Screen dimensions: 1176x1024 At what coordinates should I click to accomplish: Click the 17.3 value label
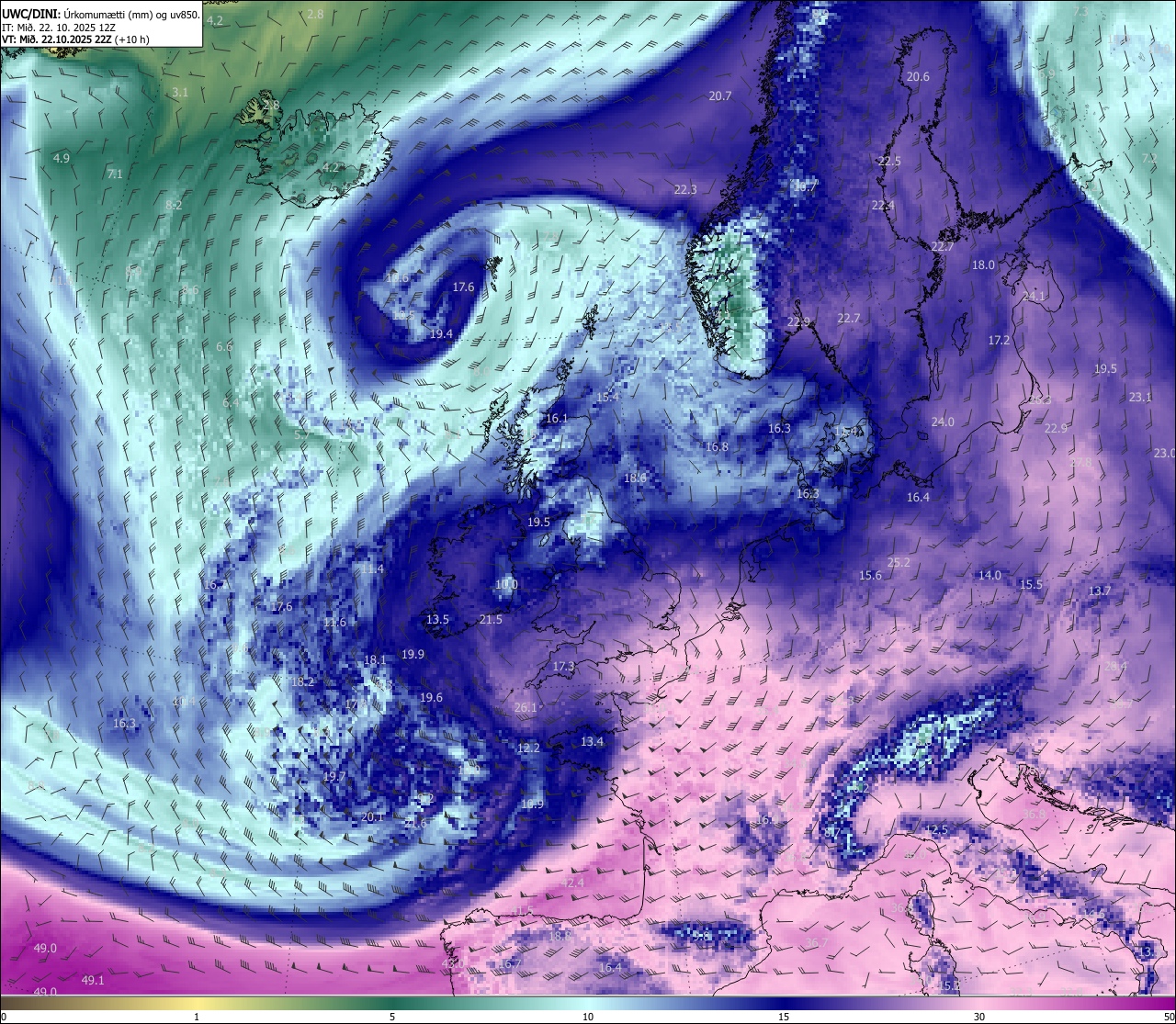pos(563,667)
